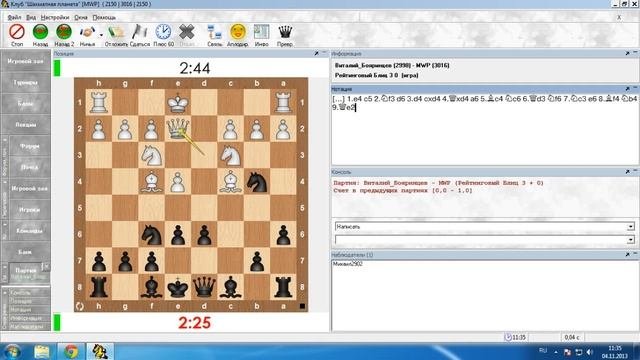
Task: Click the clock icon in the status bar
Action: point(508,337)
